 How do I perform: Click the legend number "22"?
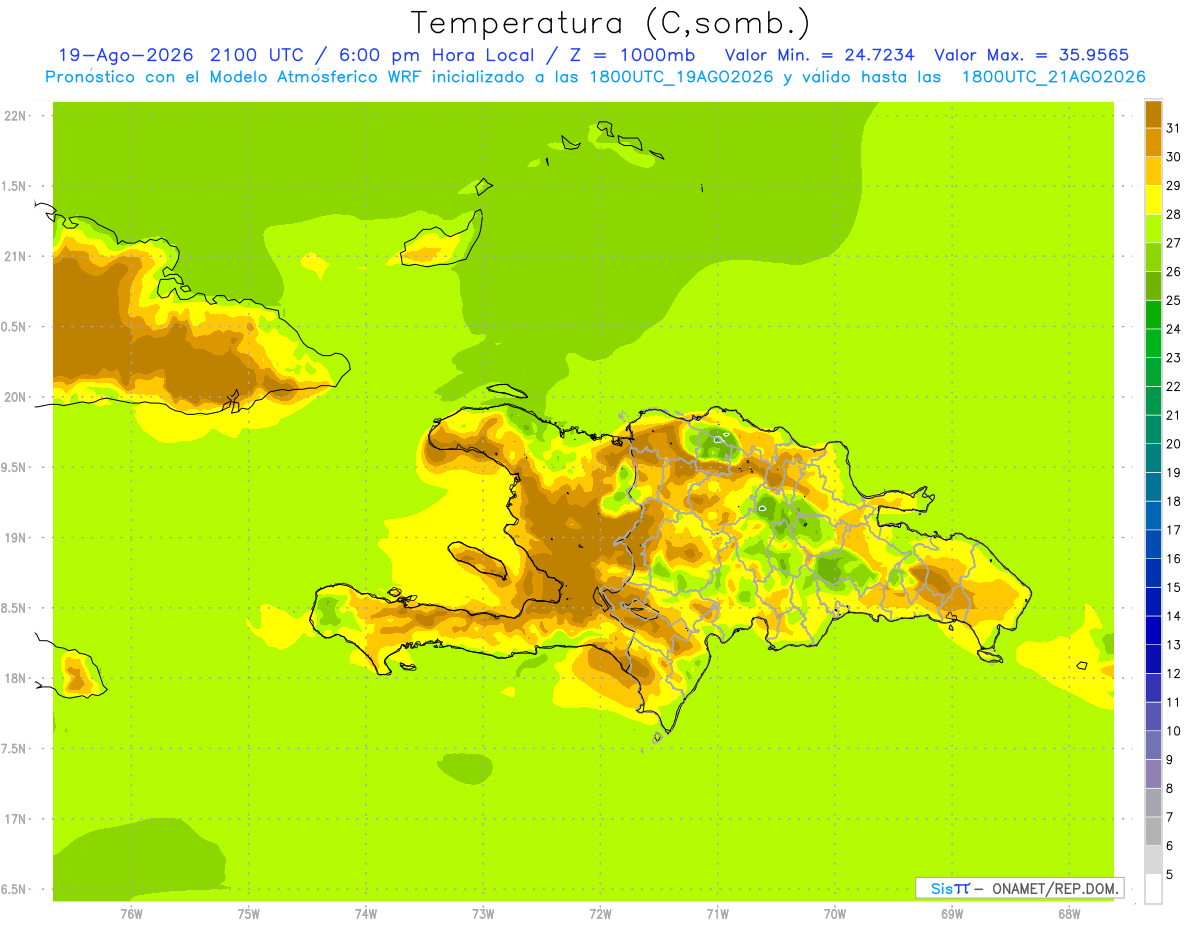[x=1174, y=386]
